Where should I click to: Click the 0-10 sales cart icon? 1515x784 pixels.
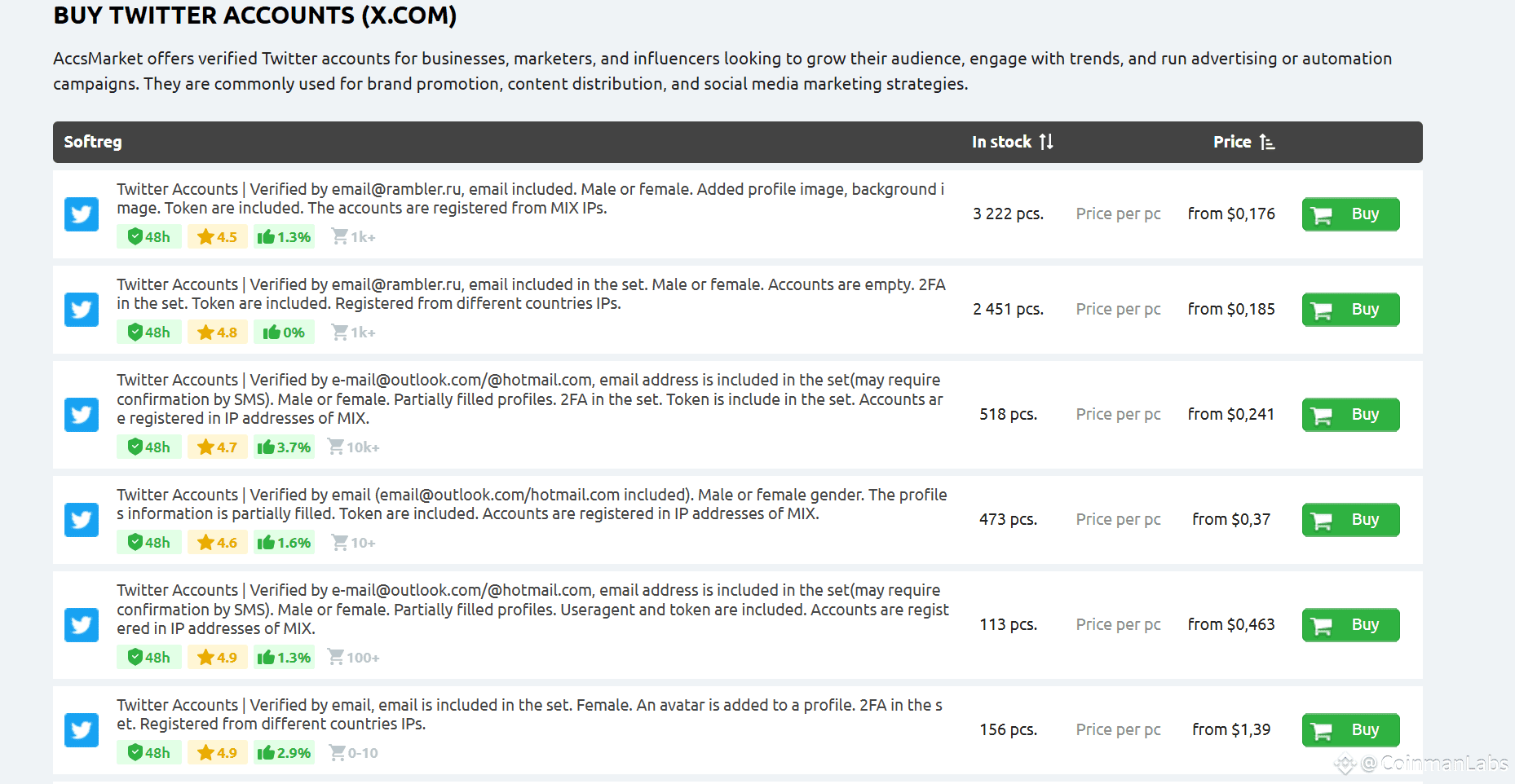pyautogui.click(x=337, y=753)
